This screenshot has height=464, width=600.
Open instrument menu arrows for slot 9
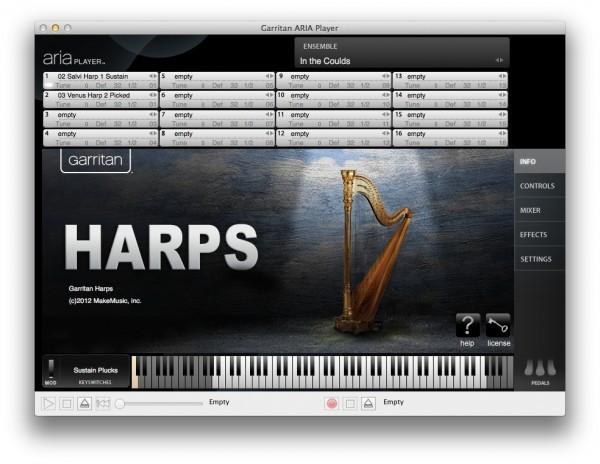(x=386, y=76)
